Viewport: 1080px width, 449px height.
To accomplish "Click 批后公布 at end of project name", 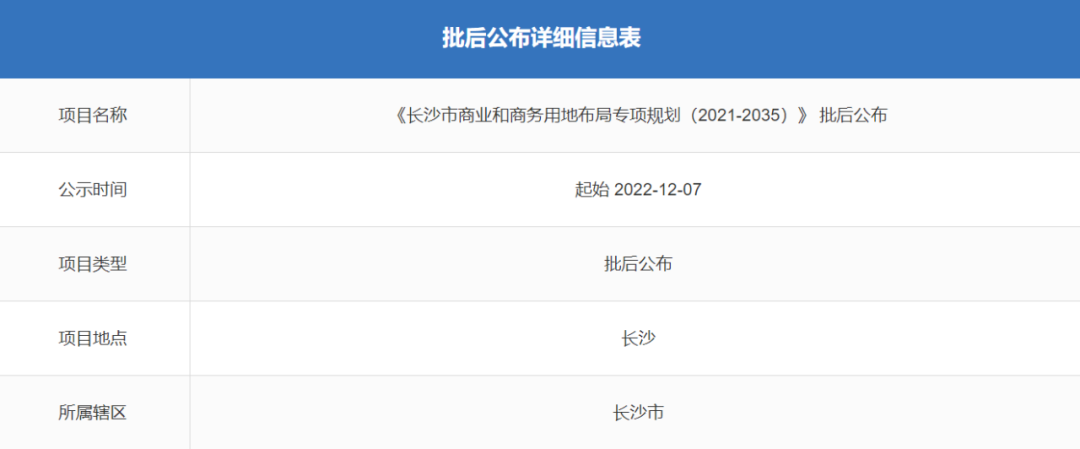I will click(x=853, y=116).
